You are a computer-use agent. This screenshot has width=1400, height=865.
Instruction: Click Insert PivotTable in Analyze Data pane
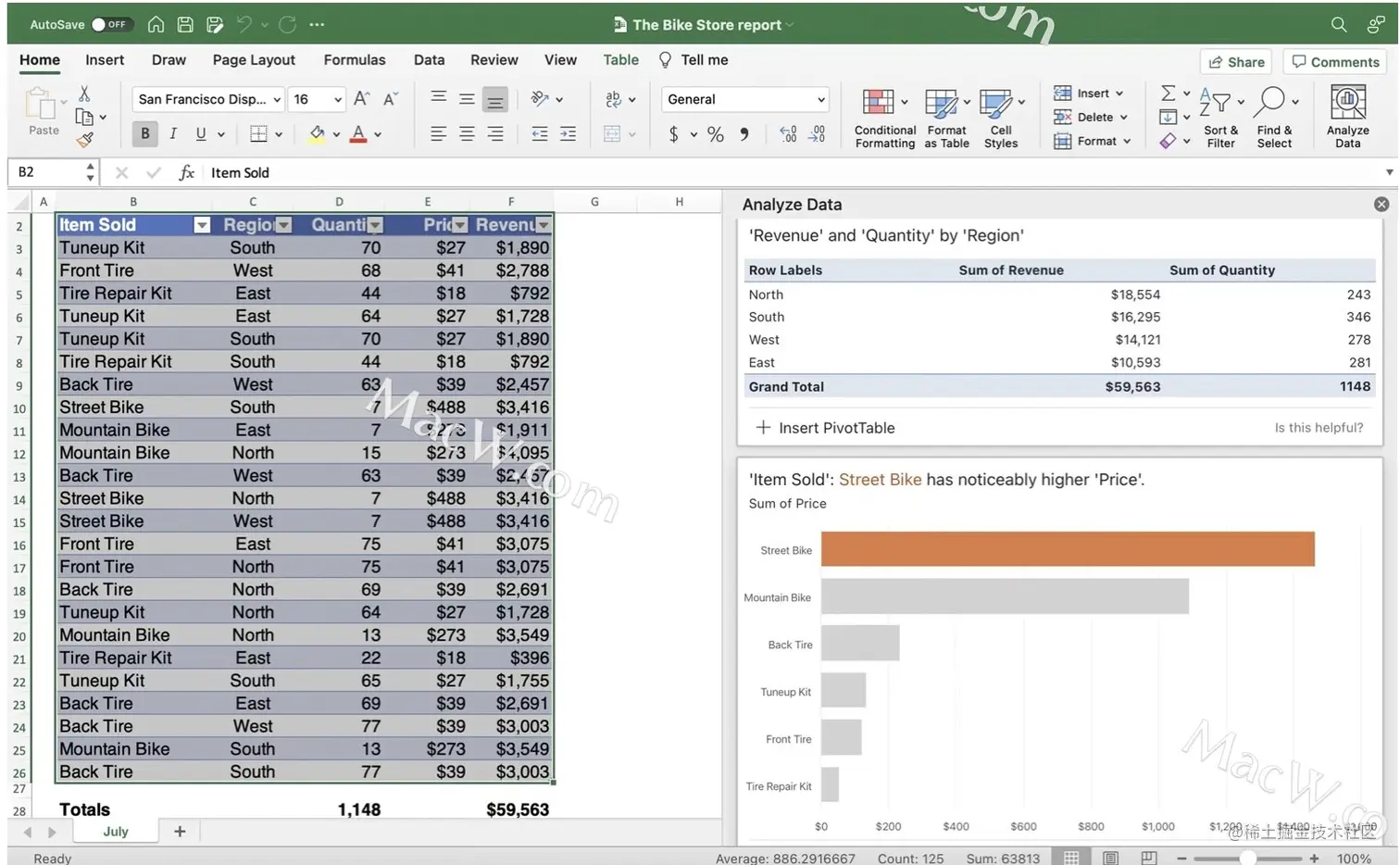[825, 428]
